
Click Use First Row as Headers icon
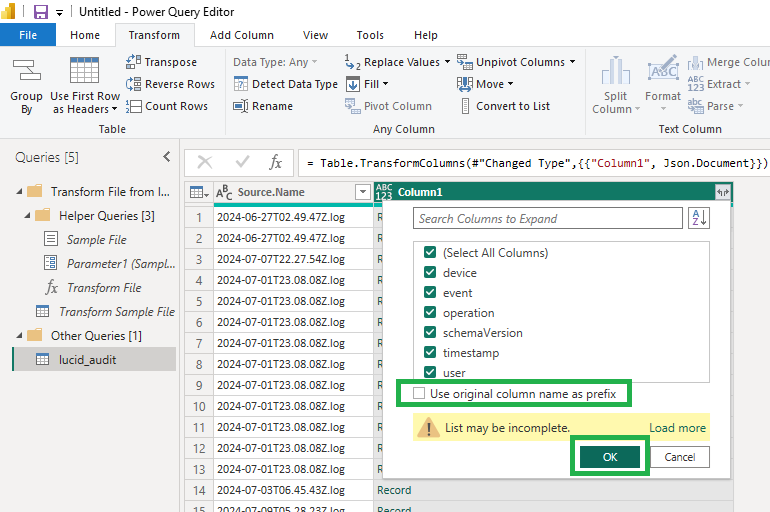pyautogui.click(x=84, y=70)
